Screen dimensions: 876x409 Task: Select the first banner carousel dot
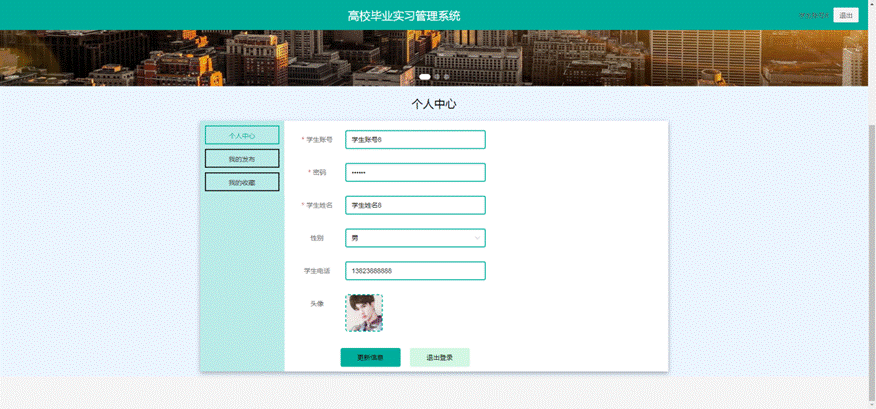(425, 77)
